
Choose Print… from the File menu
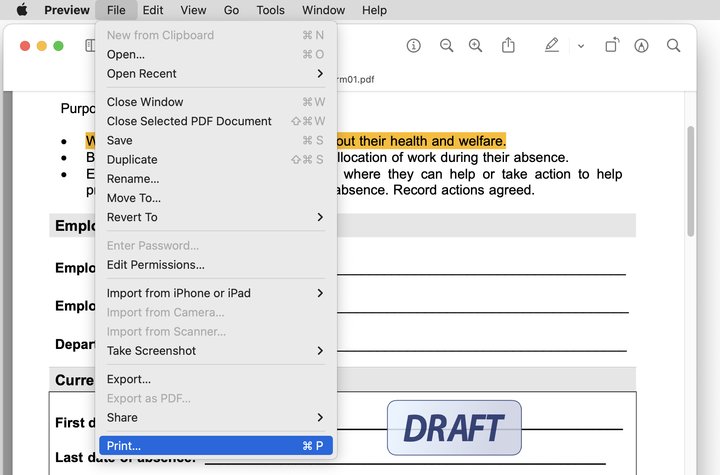(x=215, y=446)
